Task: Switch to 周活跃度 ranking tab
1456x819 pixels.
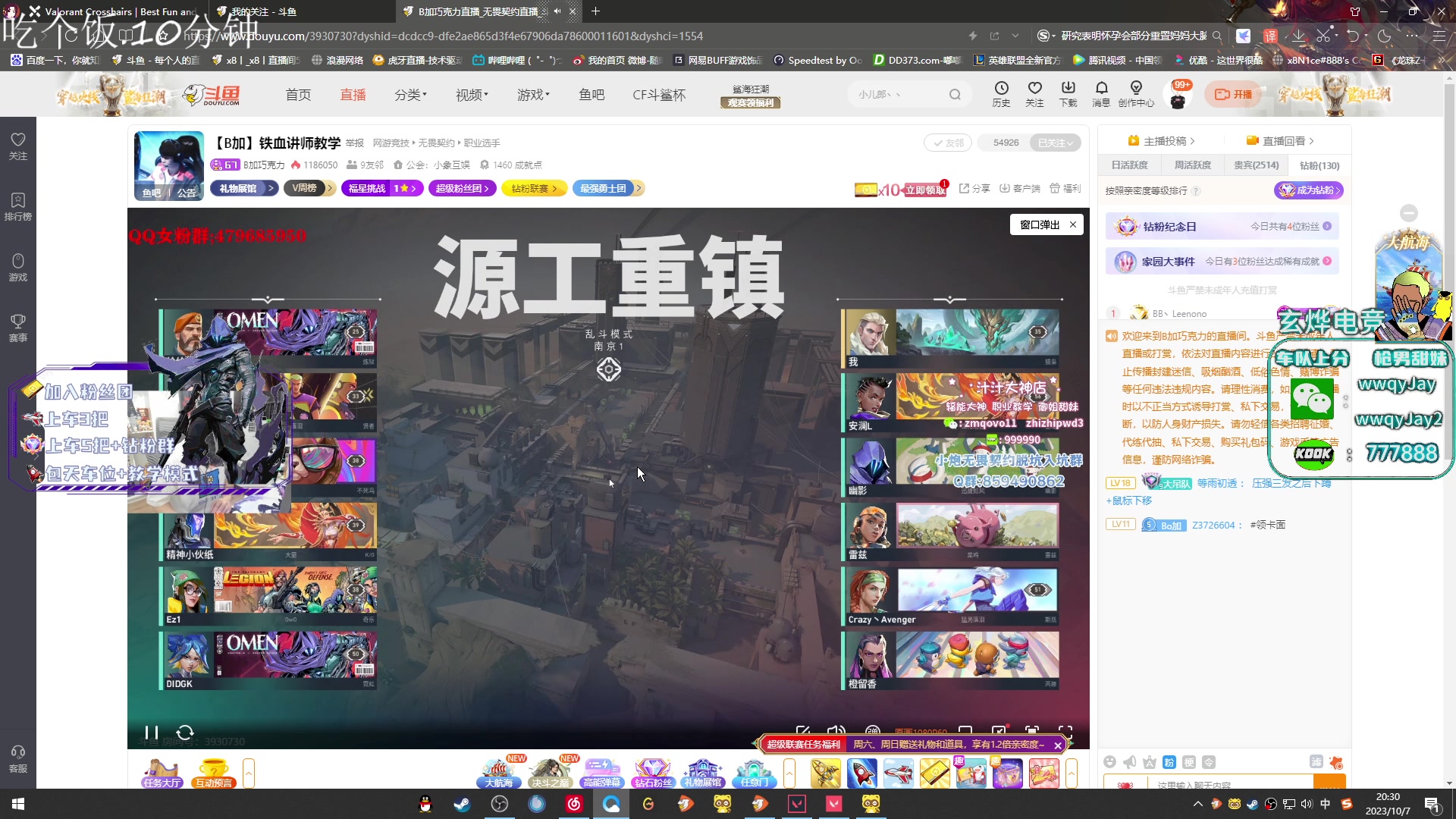Action: point(1192,165)
